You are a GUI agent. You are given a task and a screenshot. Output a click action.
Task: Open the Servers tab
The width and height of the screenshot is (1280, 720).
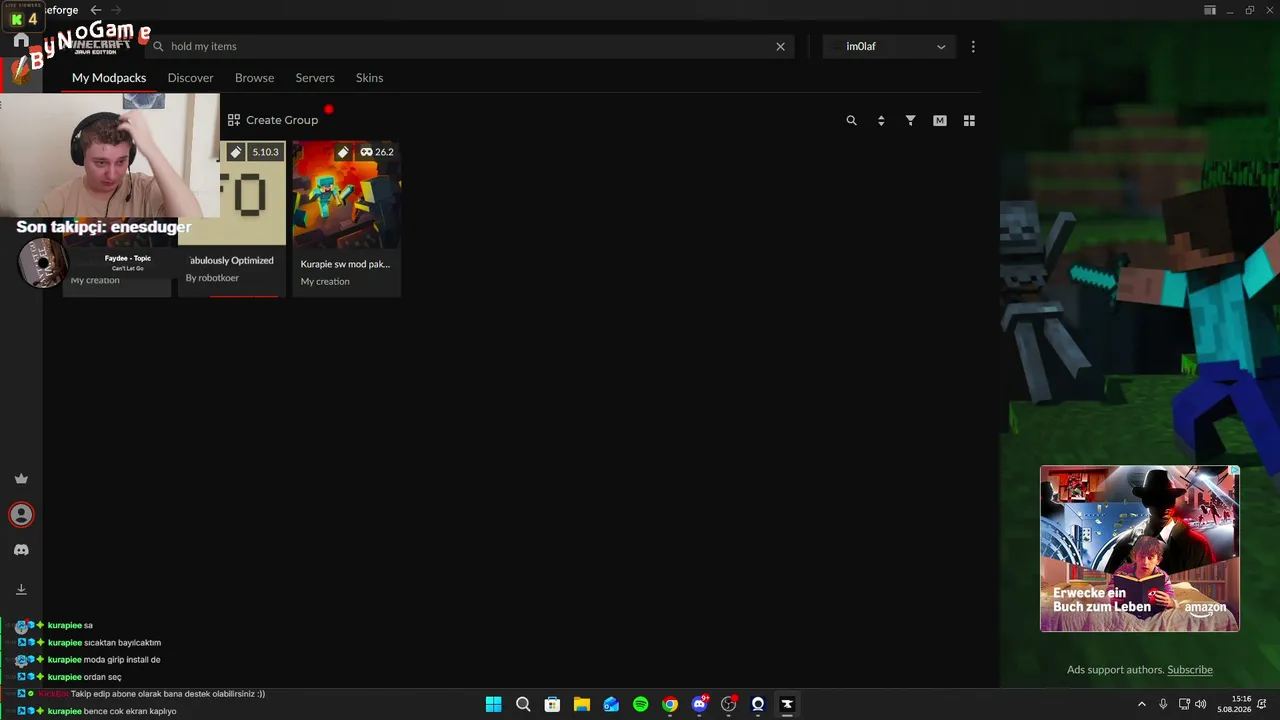tap(315, 78)
